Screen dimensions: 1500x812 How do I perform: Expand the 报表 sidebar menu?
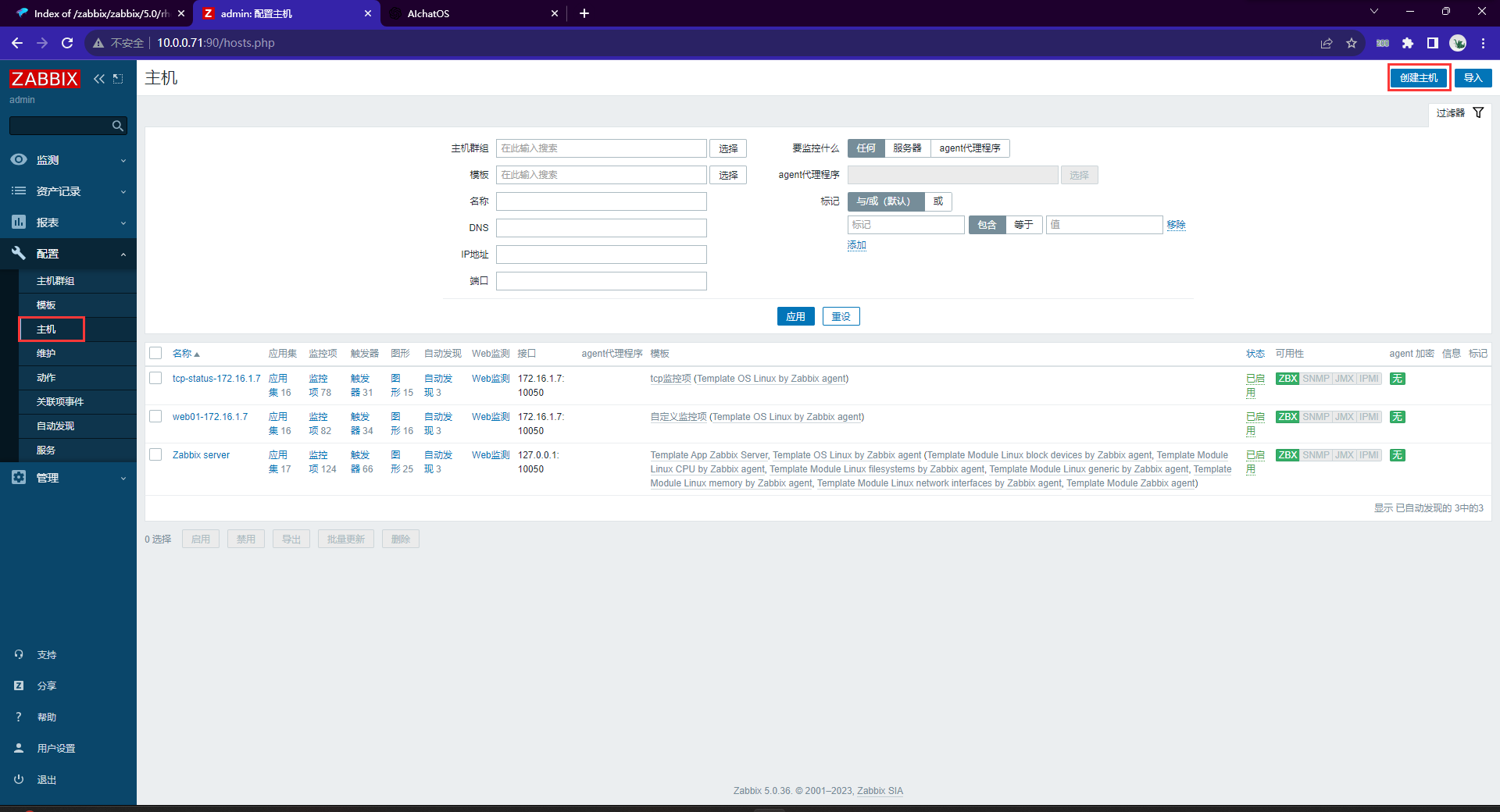[68, 223]
